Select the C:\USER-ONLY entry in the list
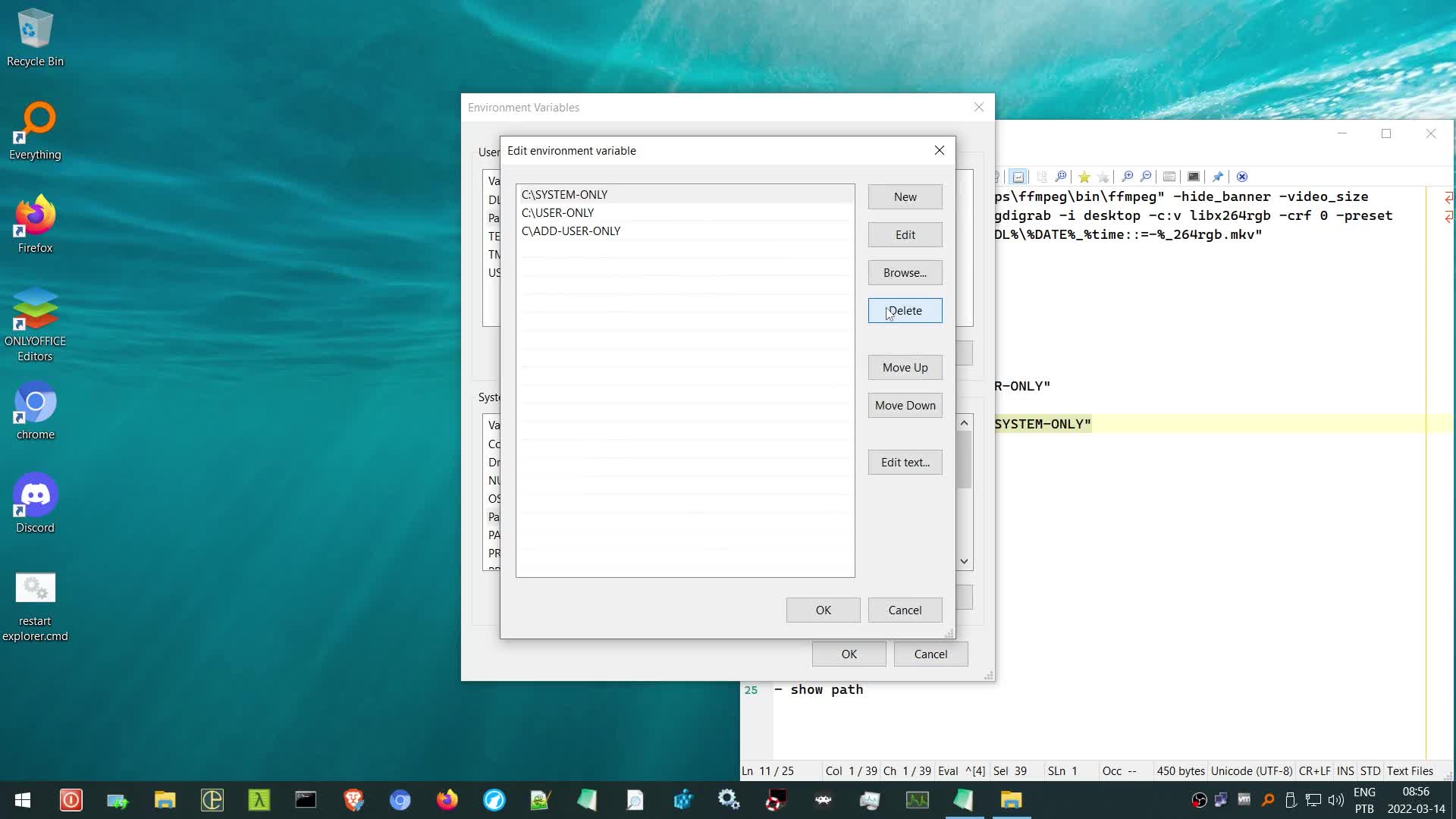This screenshot has width=1456, height=819. point(557,212)
